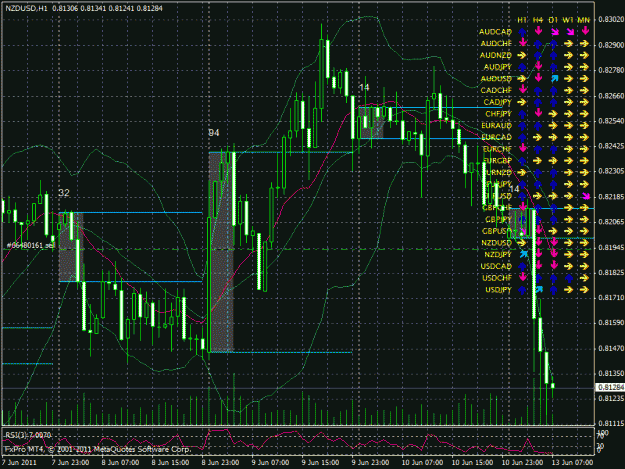The height and width of the screenshot is (469, 625).
Task: Click the 7 Jun 2011 time label
Action: coord(19,462)
